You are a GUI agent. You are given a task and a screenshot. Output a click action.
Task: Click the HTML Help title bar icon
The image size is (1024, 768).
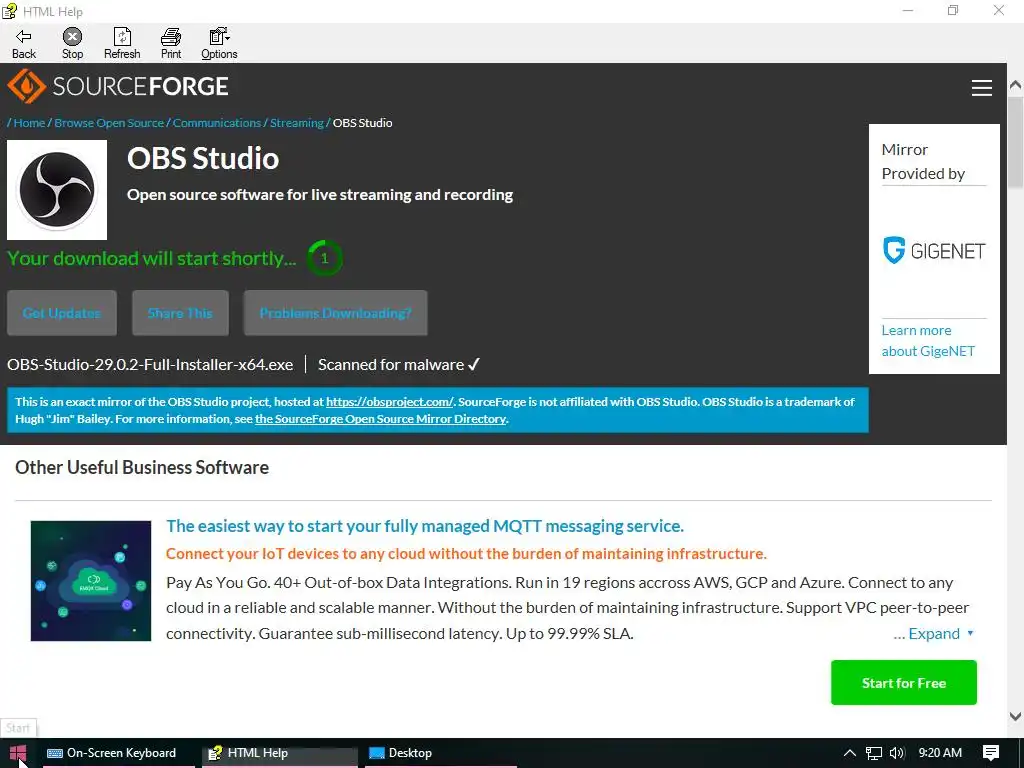click(x=9, y=11)
